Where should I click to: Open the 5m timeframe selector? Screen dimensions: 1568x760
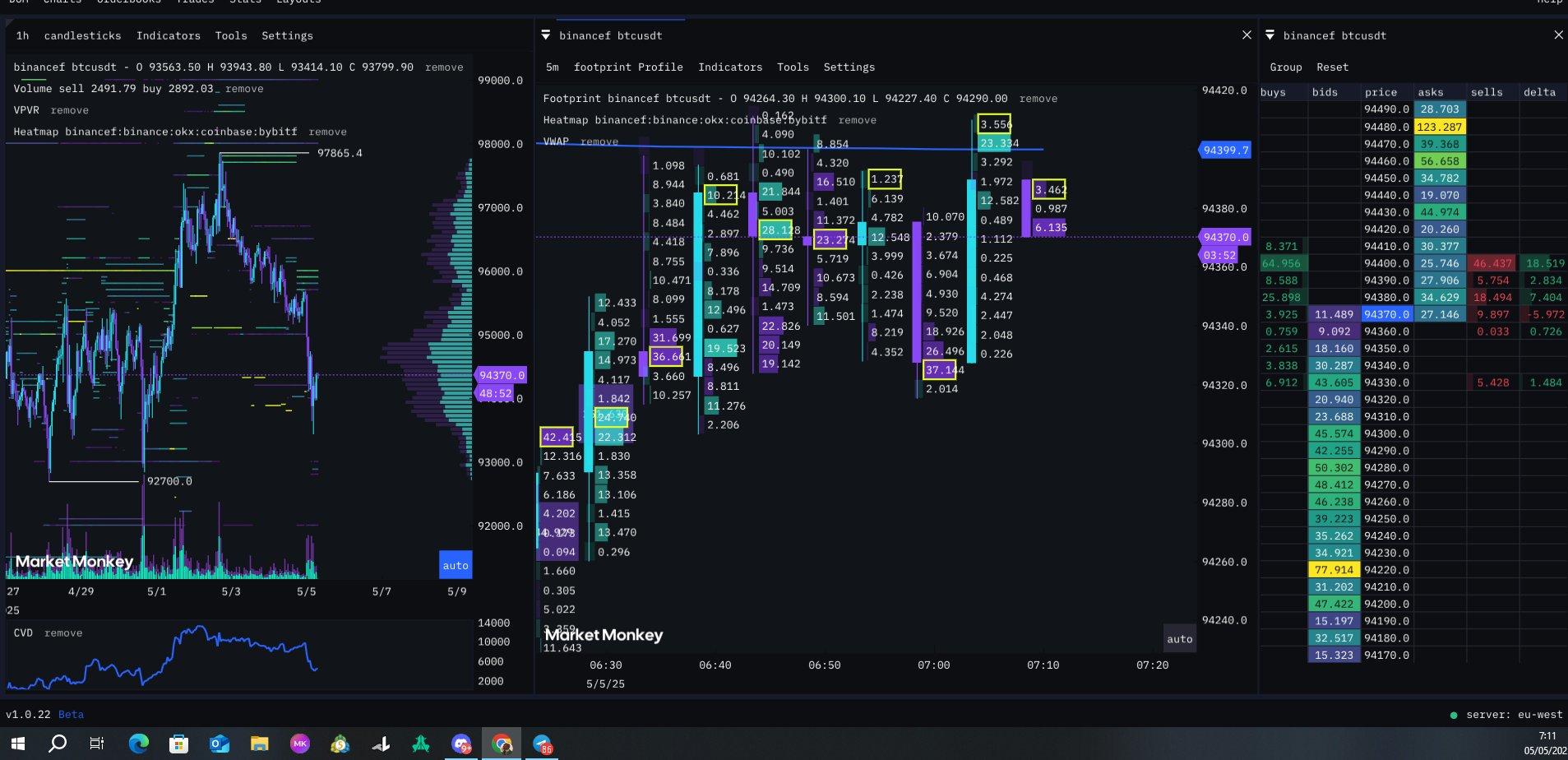552,67
